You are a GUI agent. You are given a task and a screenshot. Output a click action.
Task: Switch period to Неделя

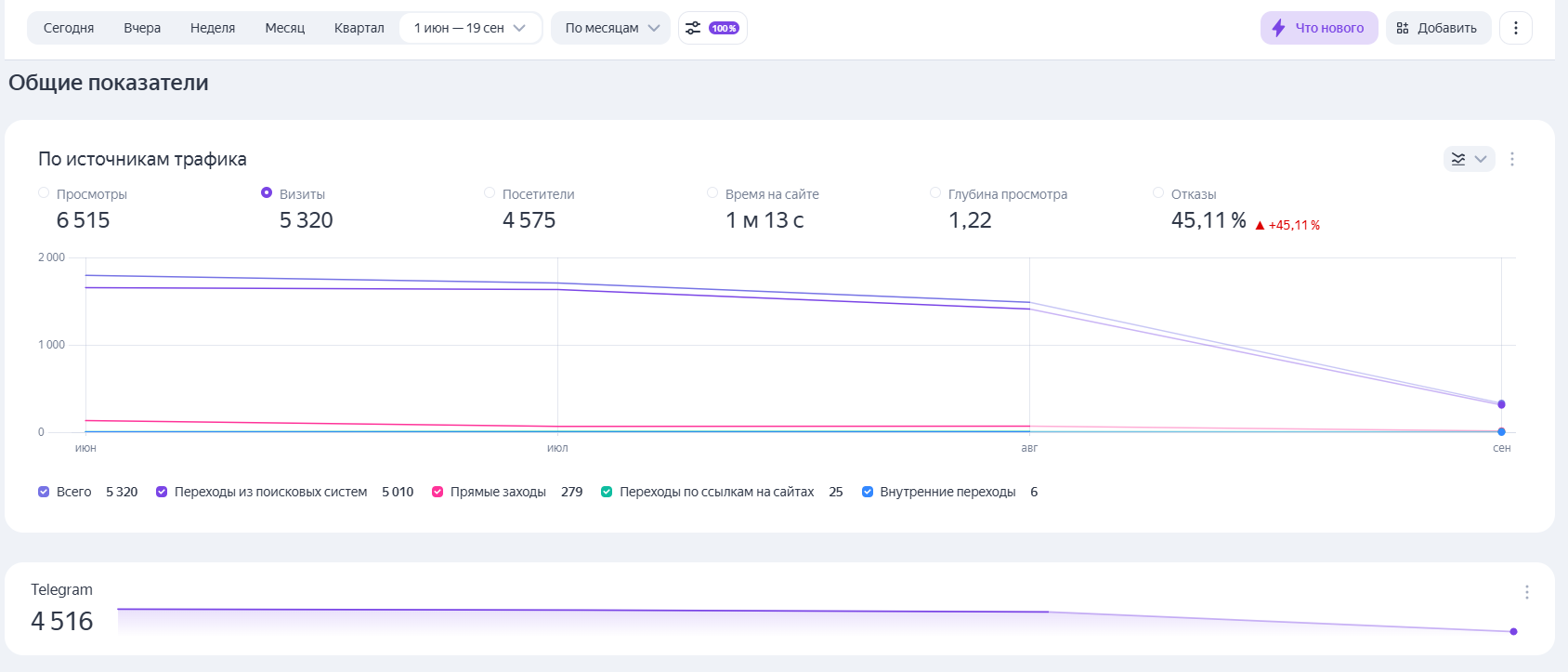[x=213, y=28]
